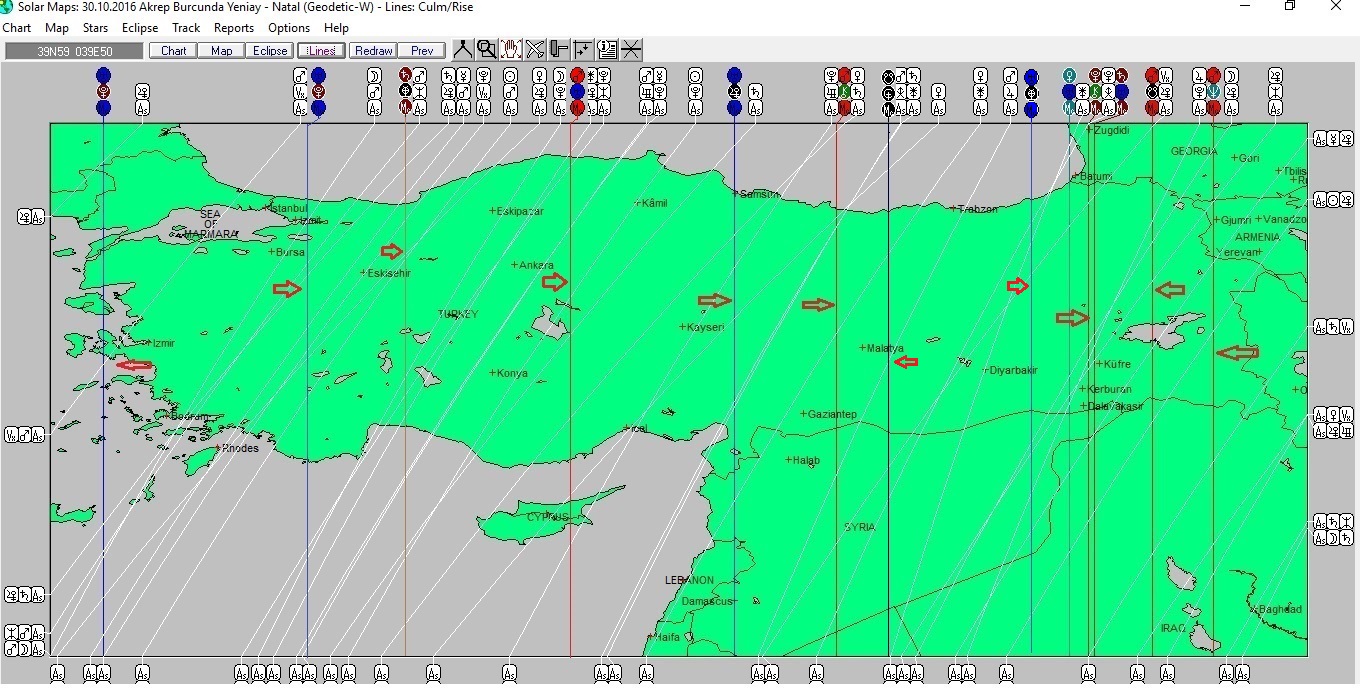
Task: Click the coordinates display field
Action: pyautogui.click(x=75, y=51)
